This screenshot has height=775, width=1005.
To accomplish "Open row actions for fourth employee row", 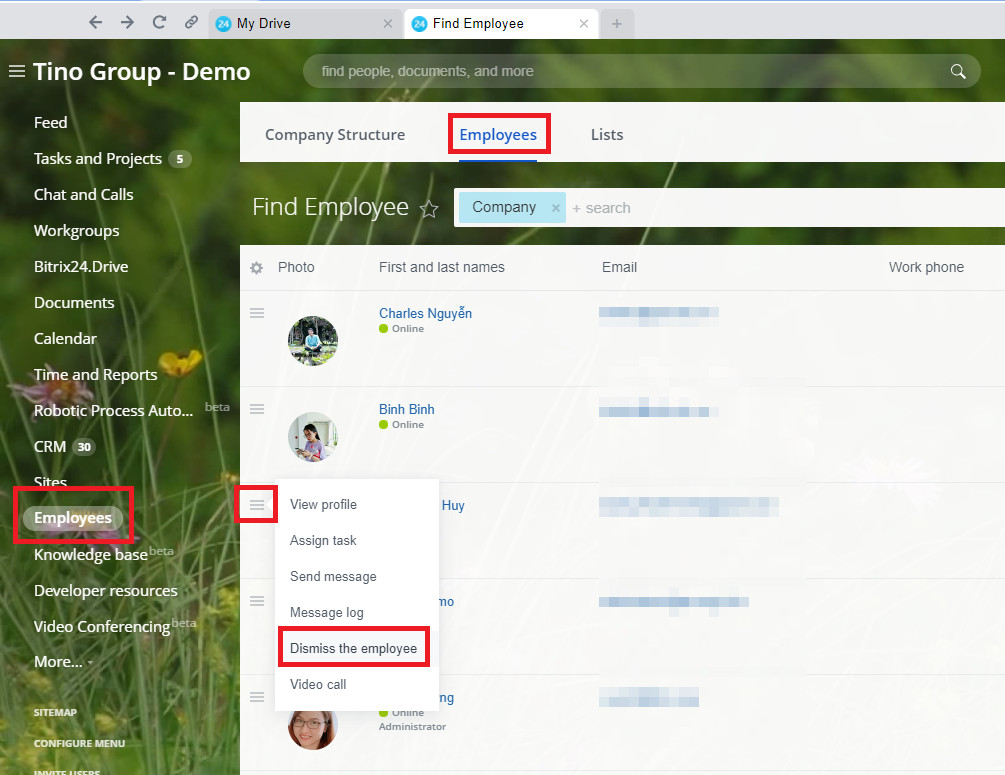I will coord(257,601).
